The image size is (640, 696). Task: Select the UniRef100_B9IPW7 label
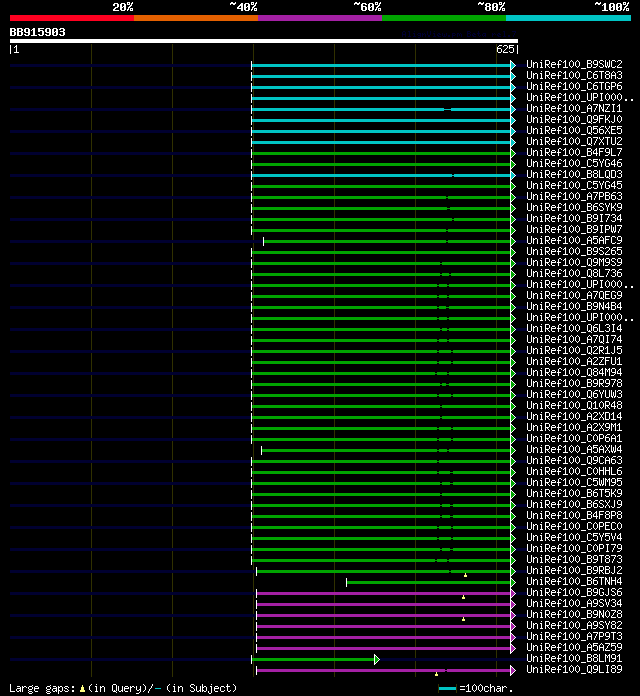(574, 229)
